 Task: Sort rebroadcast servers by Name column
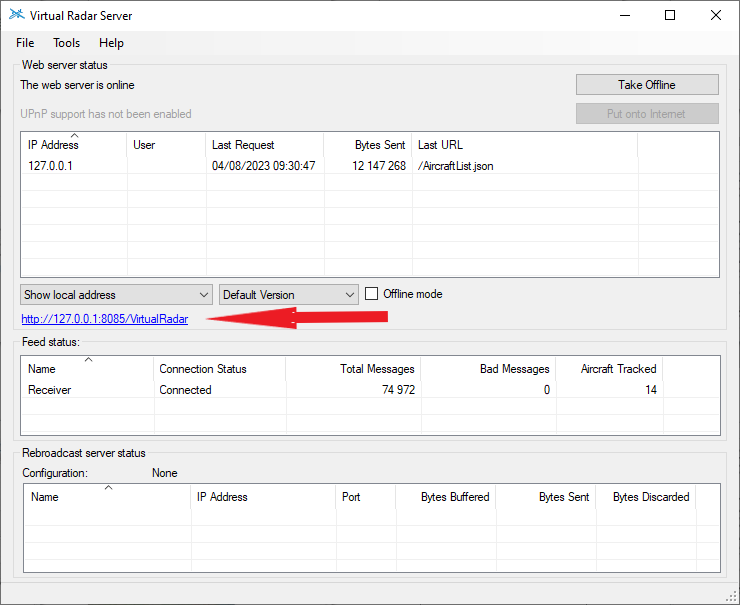click(108, 496)
